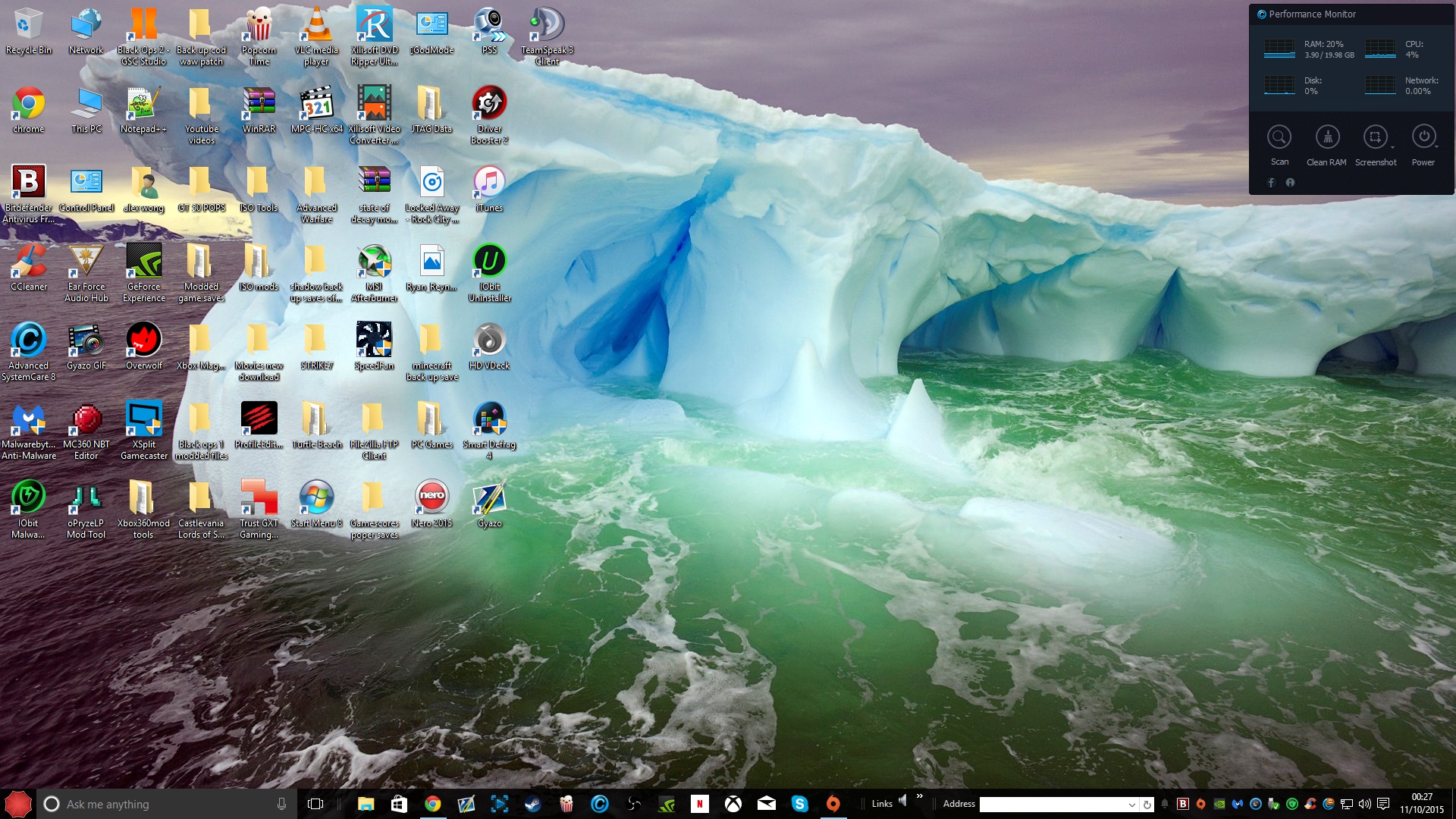Image resolution: width=1456 pixels, height=819 pixels.
Task: Click the Power icon in Performance Monitor
Action: pos(1423,137)
